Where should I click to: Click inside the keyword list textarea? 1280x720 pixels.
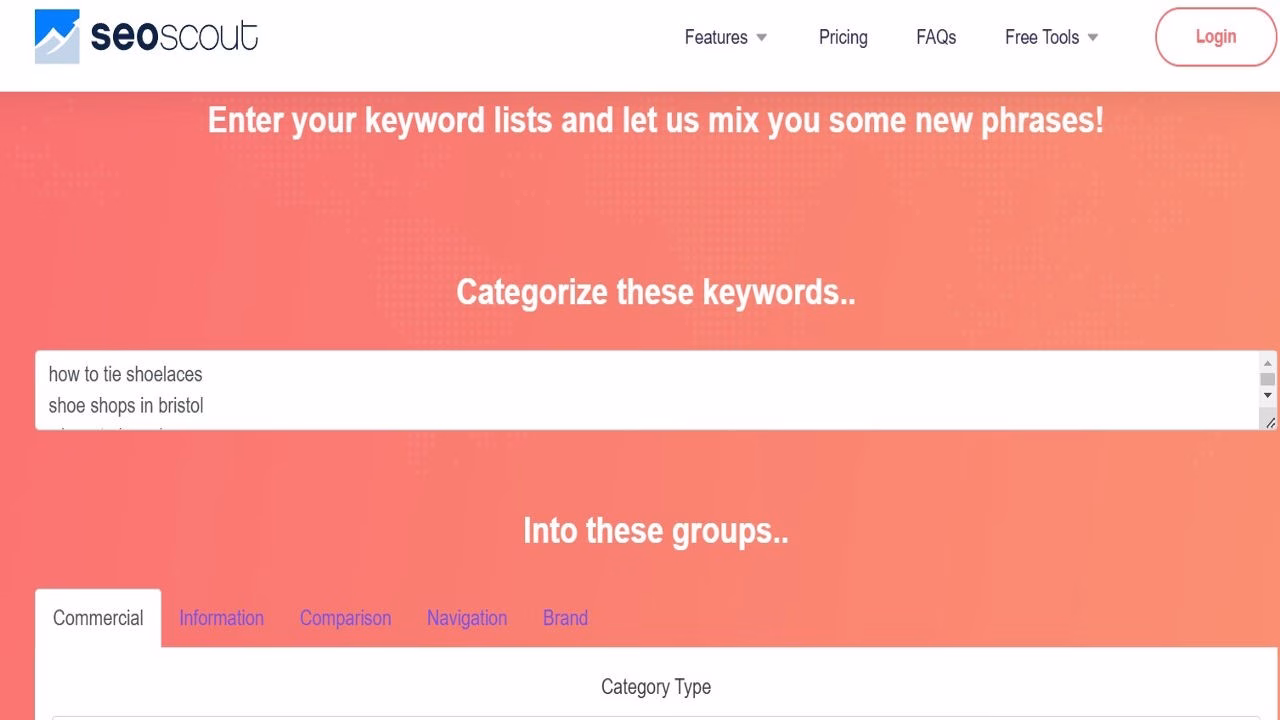[600, 390]
